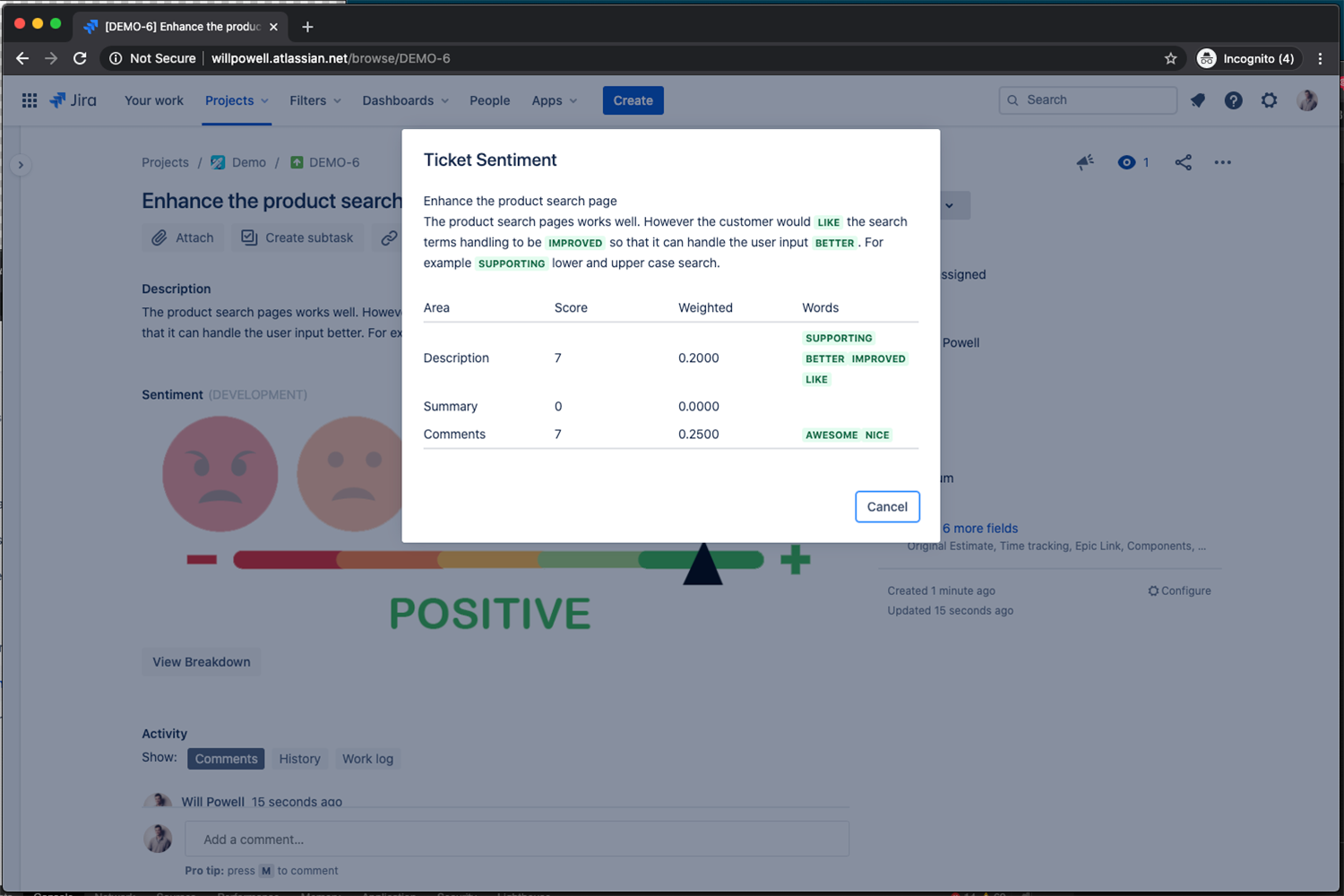Screen dimensions: 1344x896
Task: Click the Create subtask button
Action: click(x=297, y=237)
